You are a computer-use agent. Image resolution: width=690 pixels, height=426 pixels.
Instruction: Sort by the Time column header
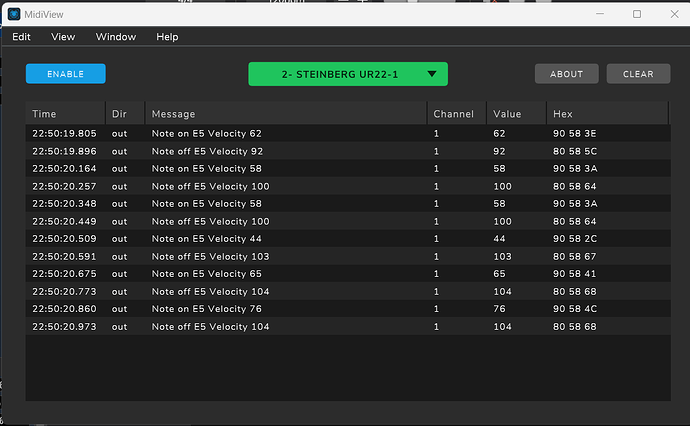tap(45, 114)
